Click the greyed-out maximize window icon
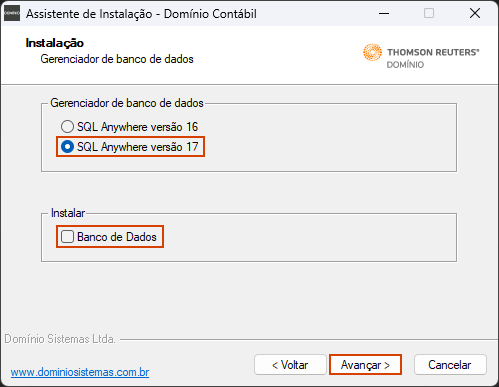This screenshot has width=499, height=387. [x=429, y=13]
